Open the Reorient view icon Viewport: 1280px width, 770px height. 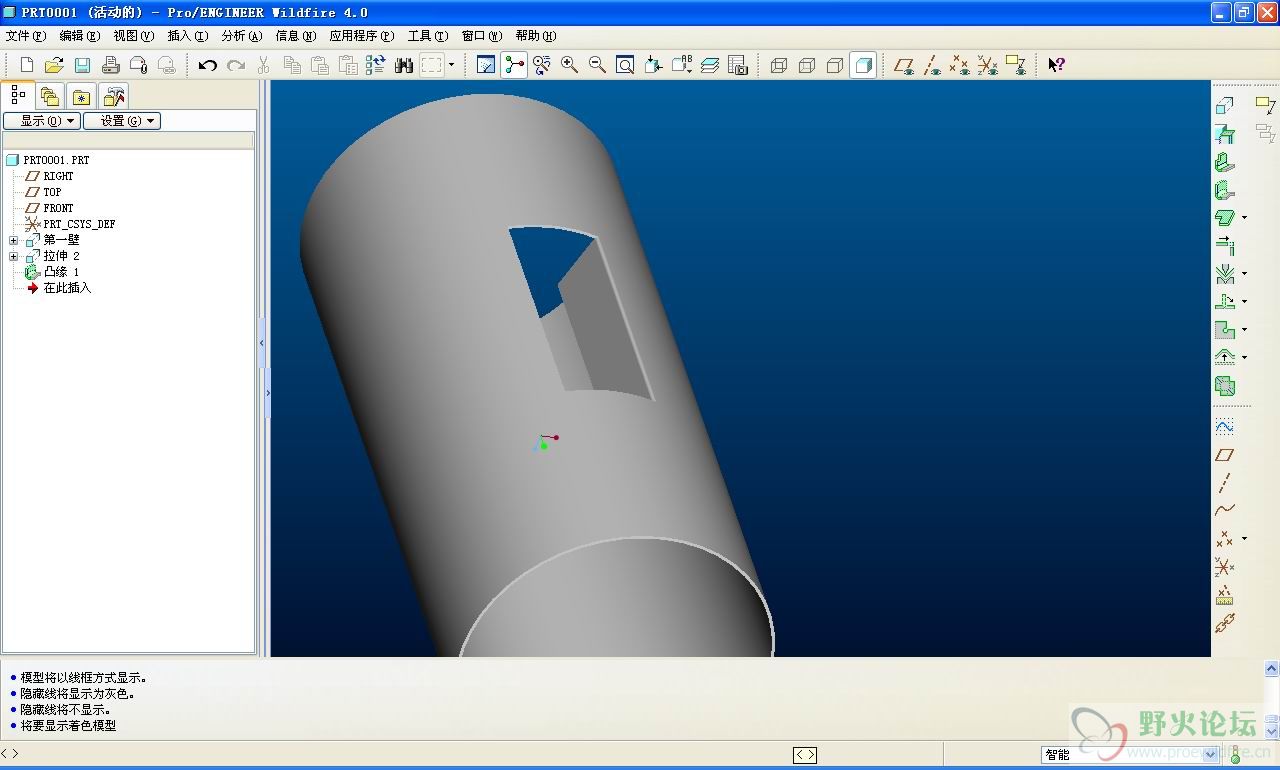point(653,65)
